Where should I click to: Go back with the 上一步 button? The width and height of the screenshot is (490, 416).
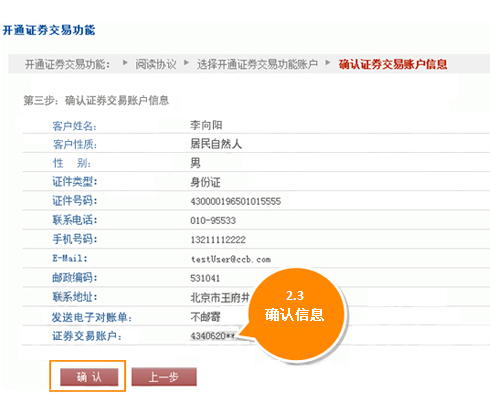[x=164, y=377]
